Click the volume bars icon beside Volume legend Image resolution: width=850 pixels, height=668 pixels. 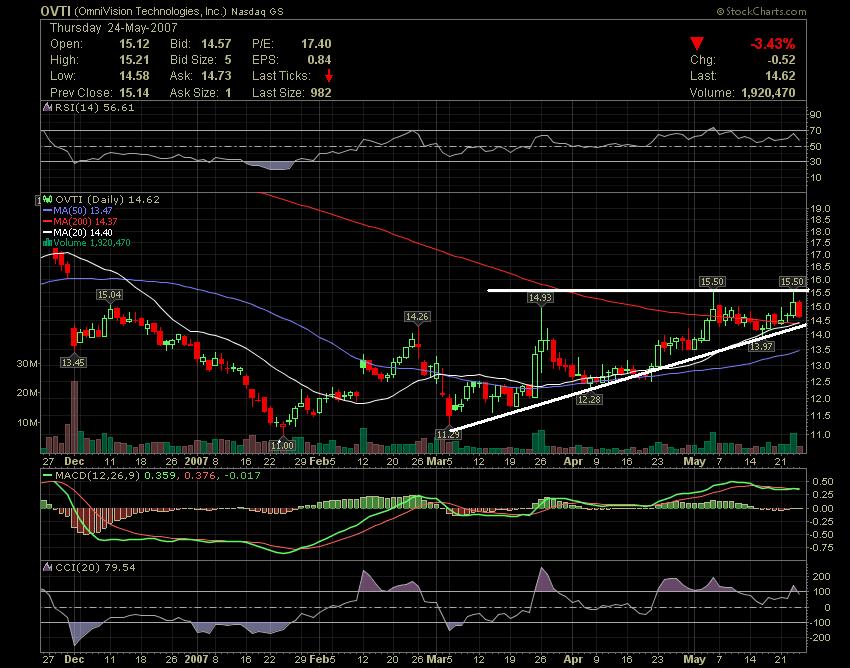[47, 243]
